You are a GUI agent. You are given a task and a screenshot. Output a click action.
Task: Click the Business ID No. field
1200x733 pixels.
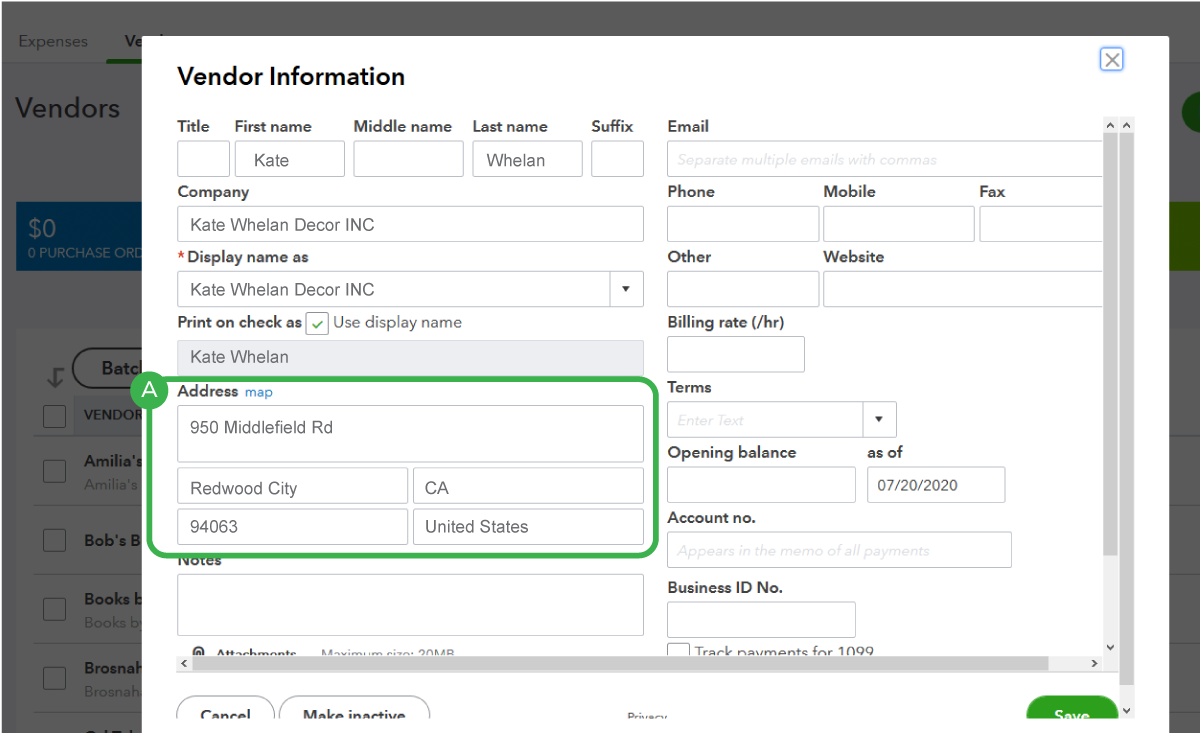[761, 619]
